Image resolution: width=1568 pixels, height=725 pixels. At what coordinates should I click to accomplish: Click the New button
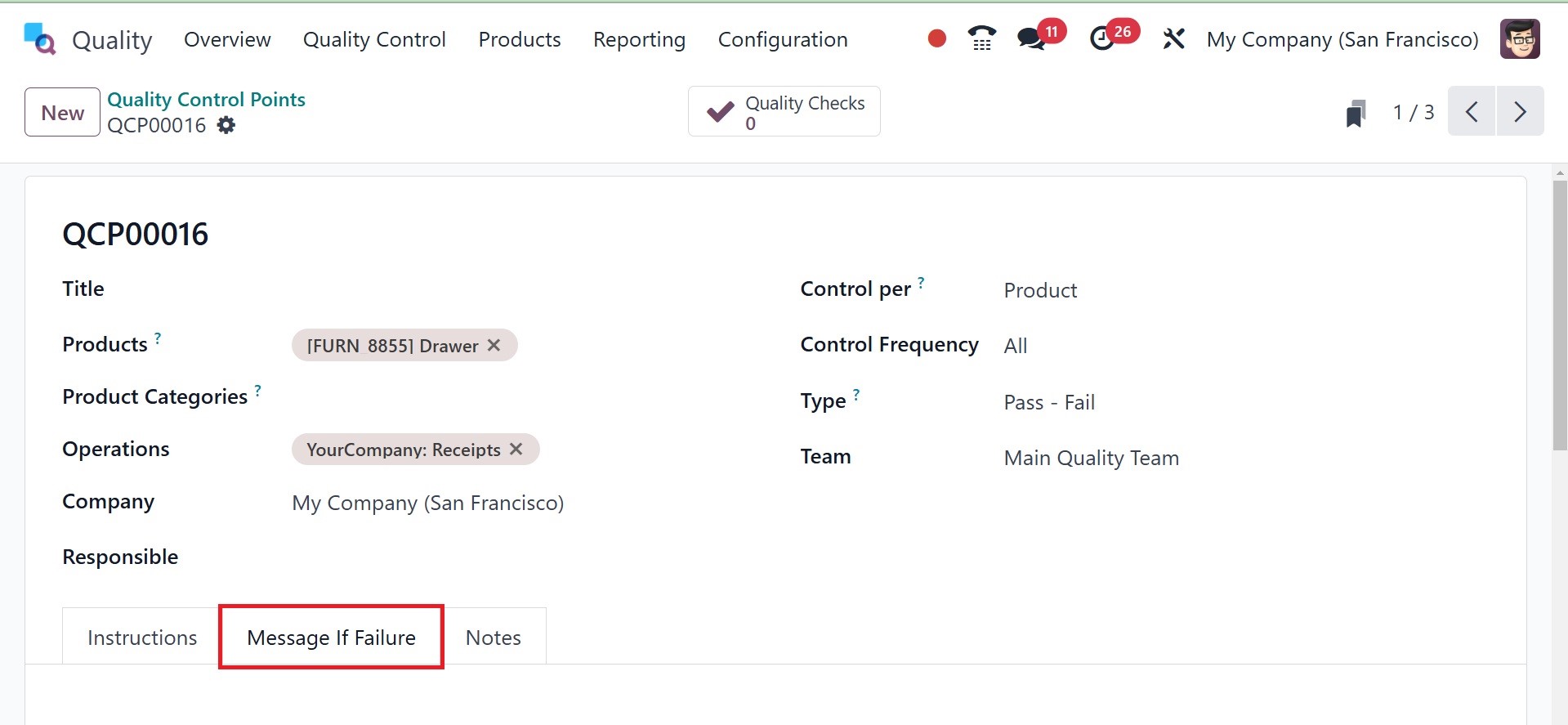pyautogui.click(x=62, y=112)
